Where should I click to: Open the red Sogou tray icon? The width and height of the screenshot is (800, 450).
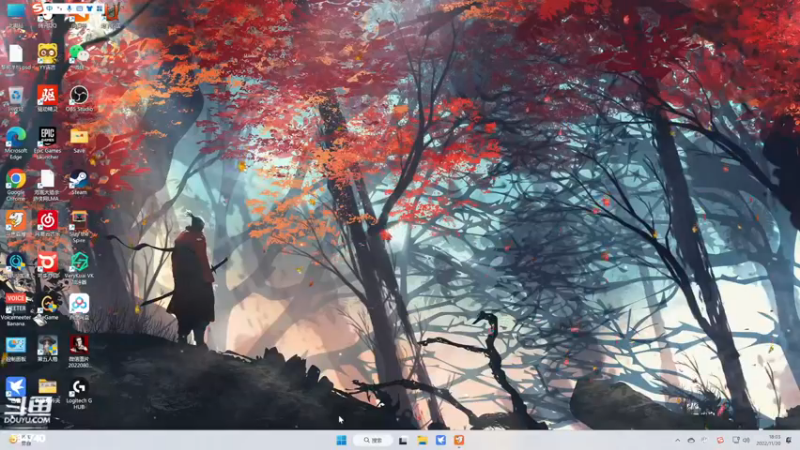(720, 440)
